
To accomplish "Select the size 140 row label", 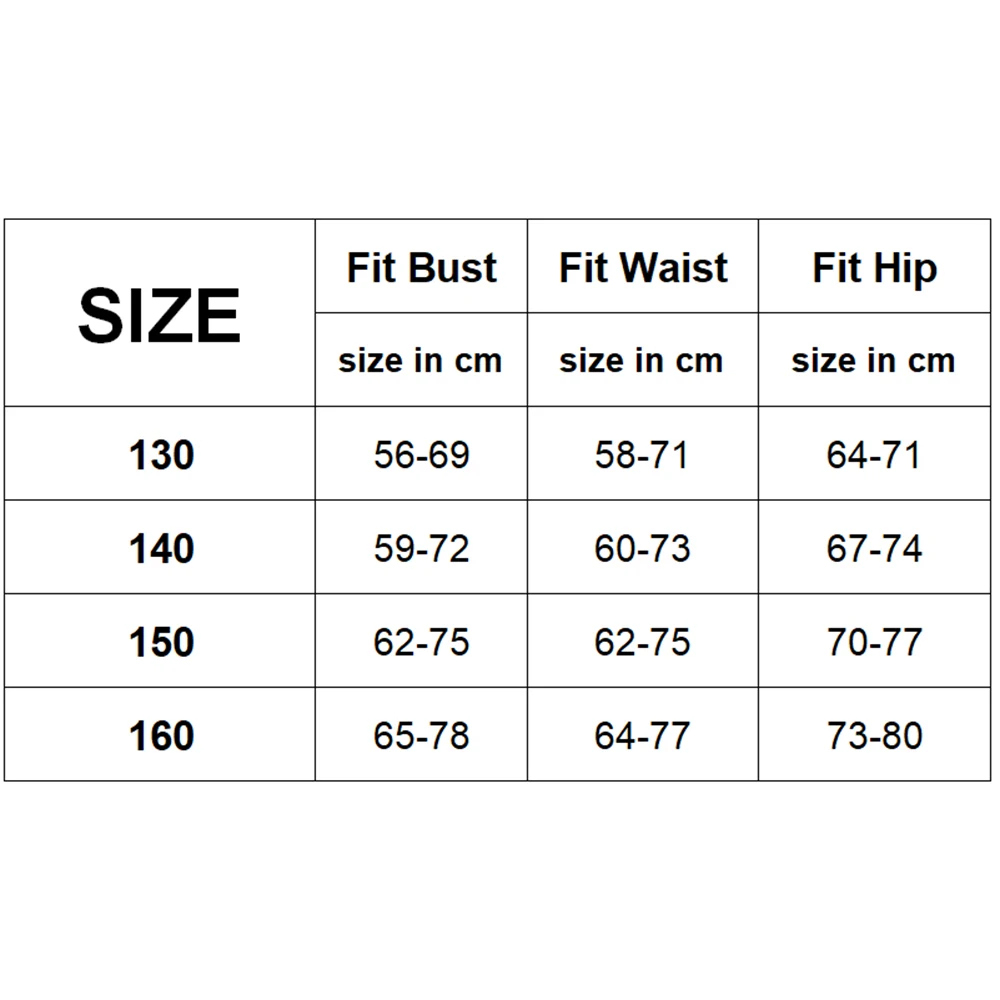I will (161, 548).
